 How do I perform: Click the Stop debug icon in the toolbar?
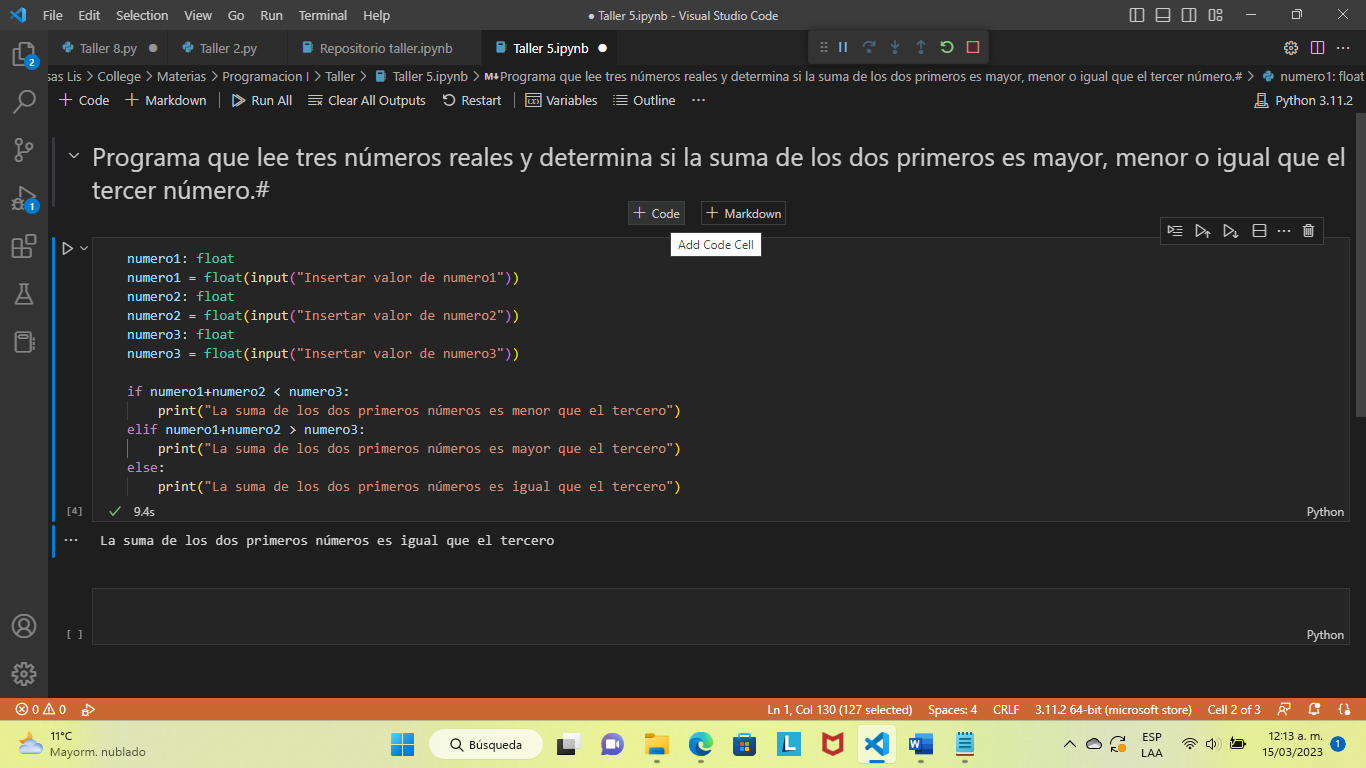tap(970, 46)
